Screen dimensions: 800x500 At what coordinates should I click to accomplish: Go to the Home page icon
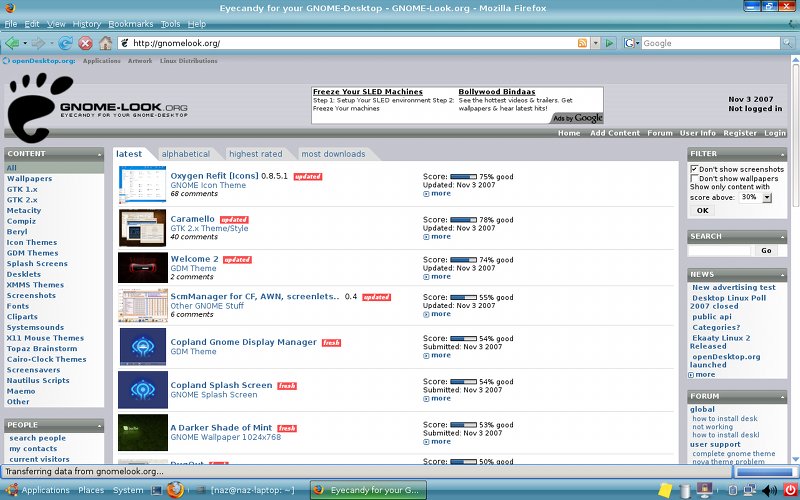[x=105, y=43]
